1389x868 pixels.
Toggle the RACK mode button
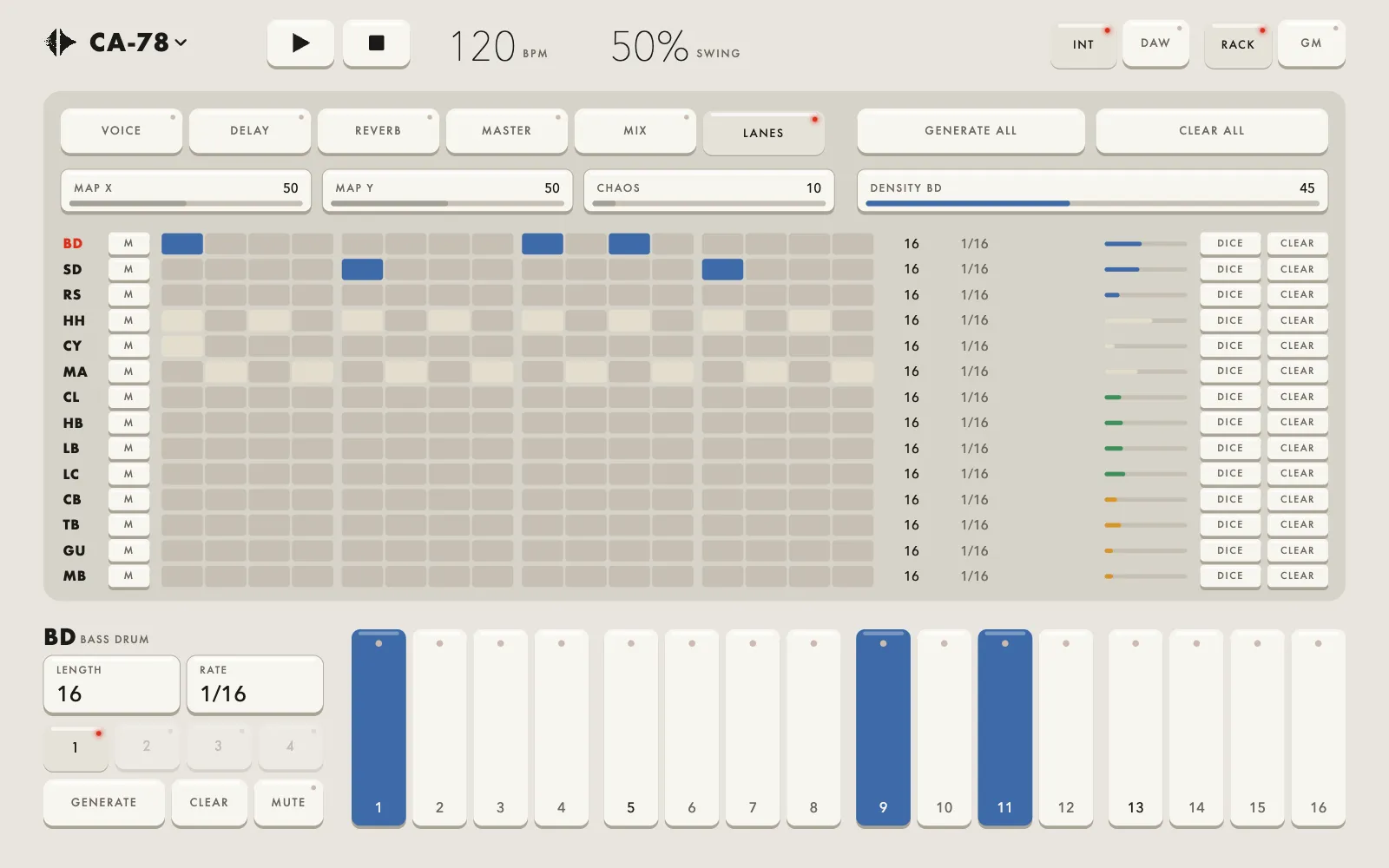1238,44
